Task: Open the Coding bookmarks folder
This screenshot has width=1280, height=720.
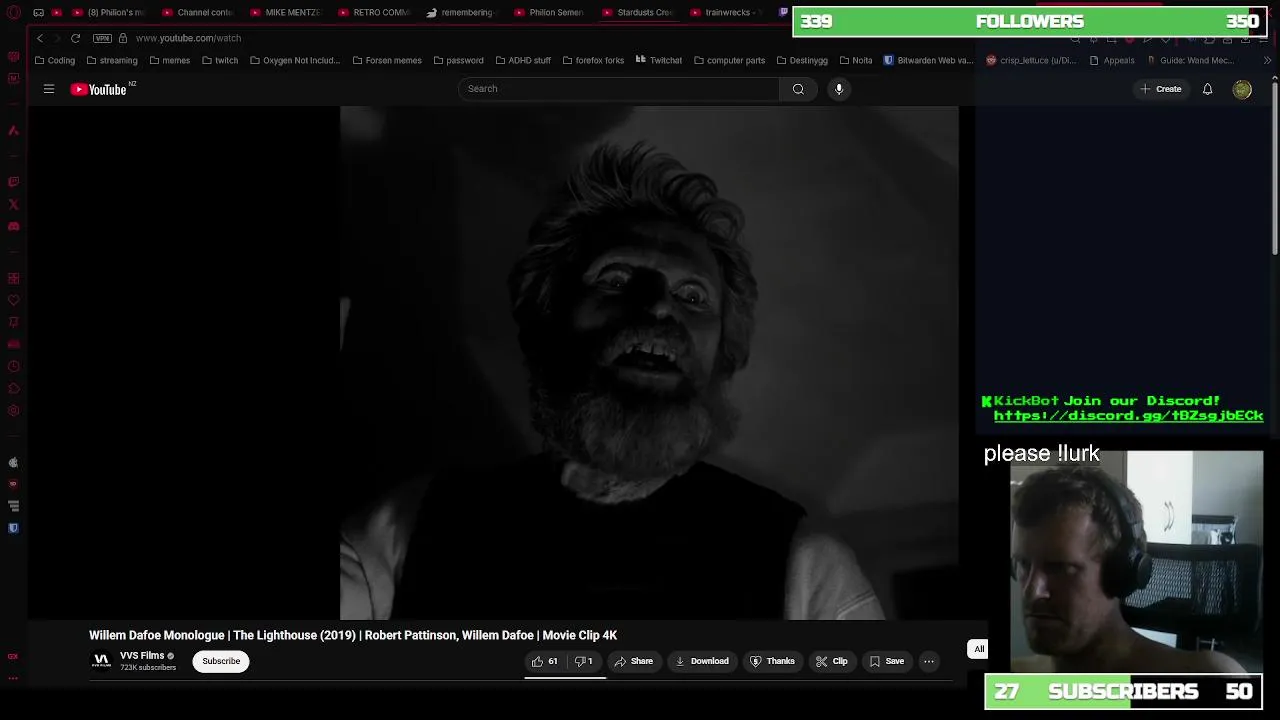Action: (54, 60)
